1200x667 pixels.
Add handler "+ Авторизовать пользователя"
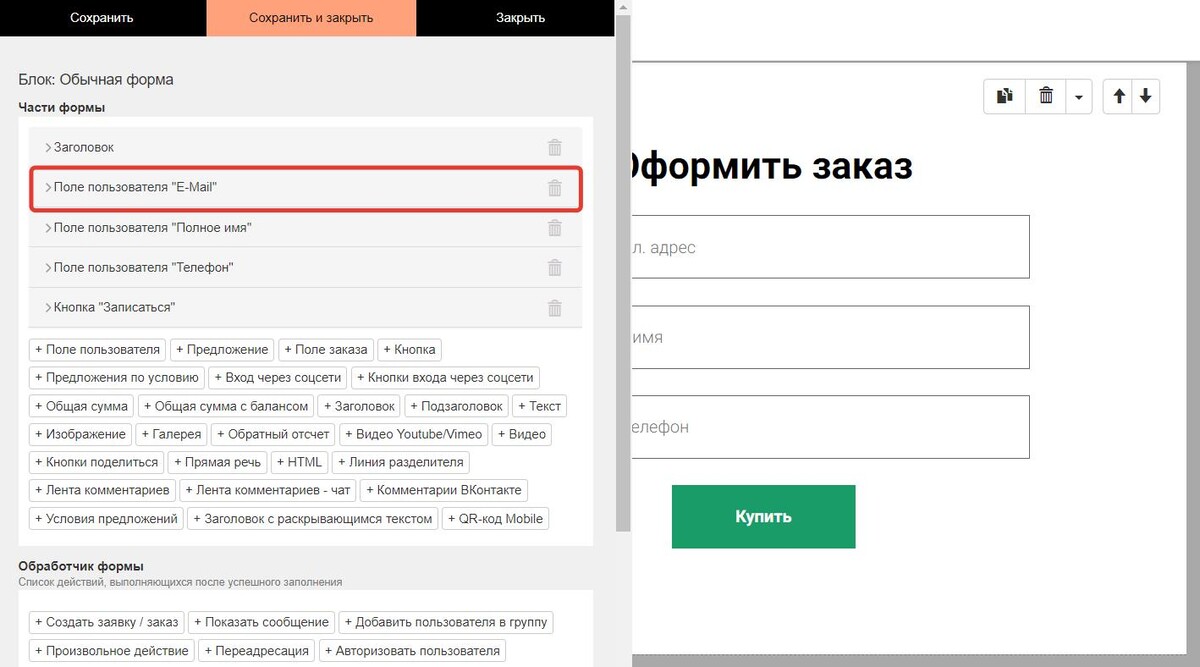point(411,650)
